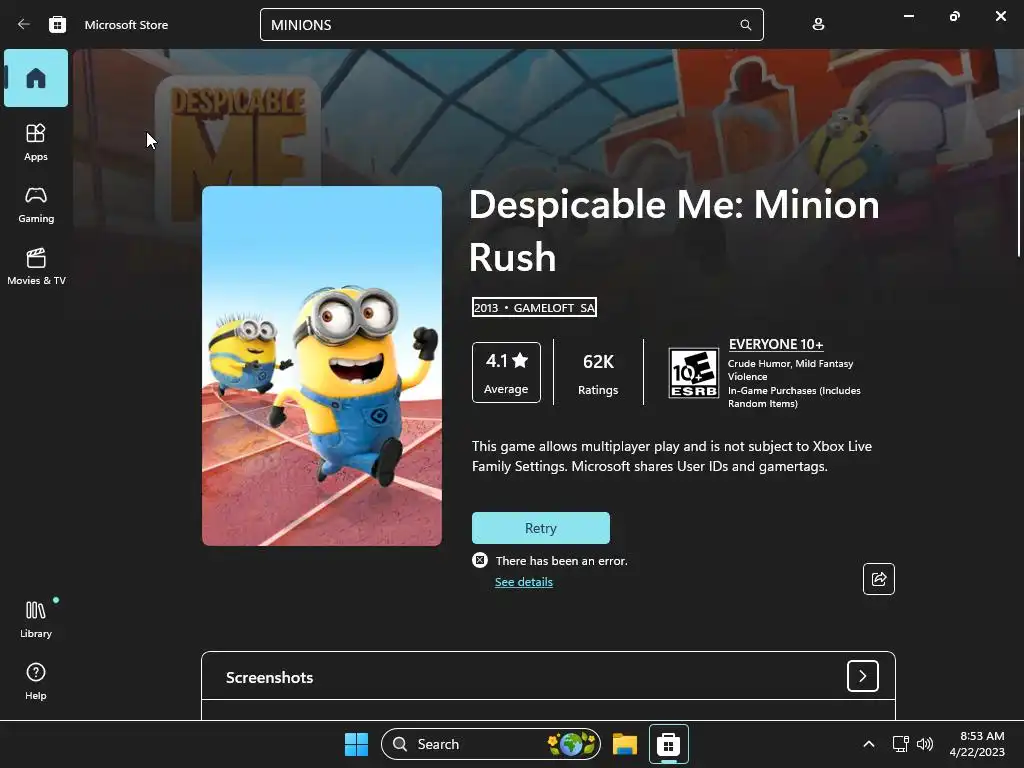This screenshot has height=768, width=1024.
Task: Open the clock showing 8:53 AM
Action: coord(977,744)
